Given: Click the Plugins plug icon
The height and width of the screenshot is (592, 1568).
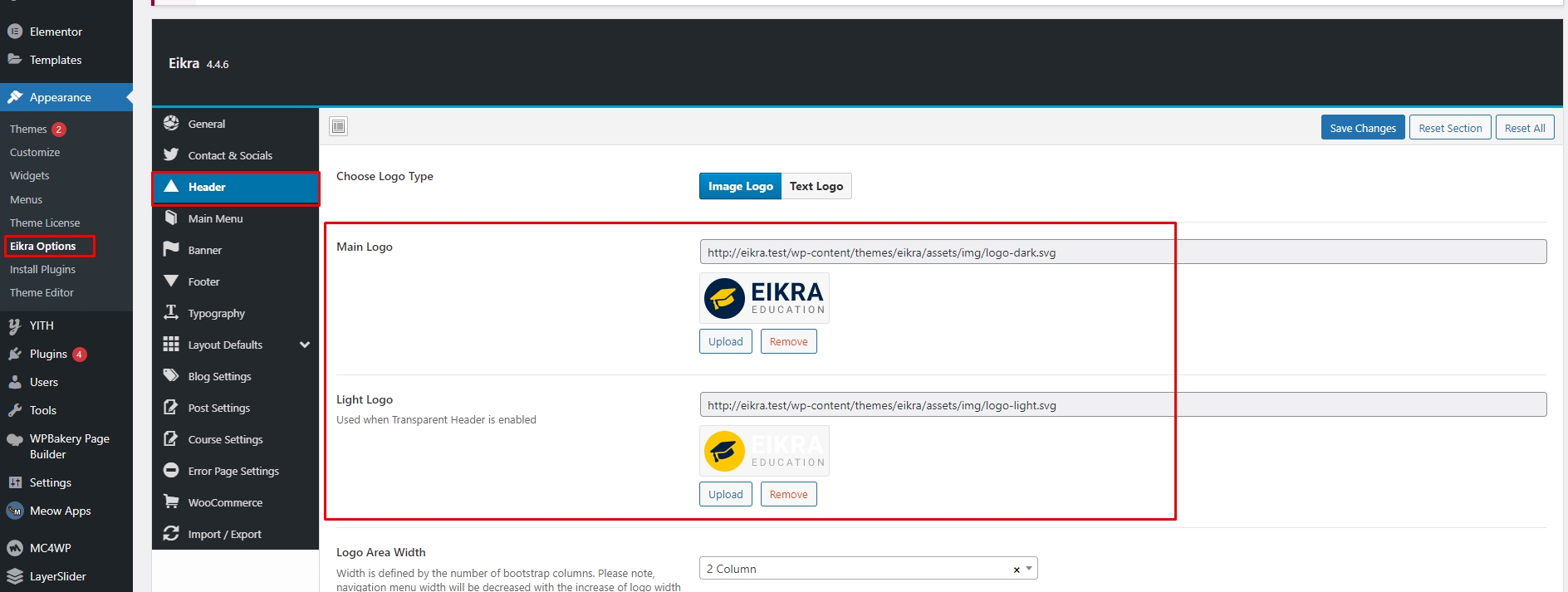Looking at the screenshot, I should (15, 354).
